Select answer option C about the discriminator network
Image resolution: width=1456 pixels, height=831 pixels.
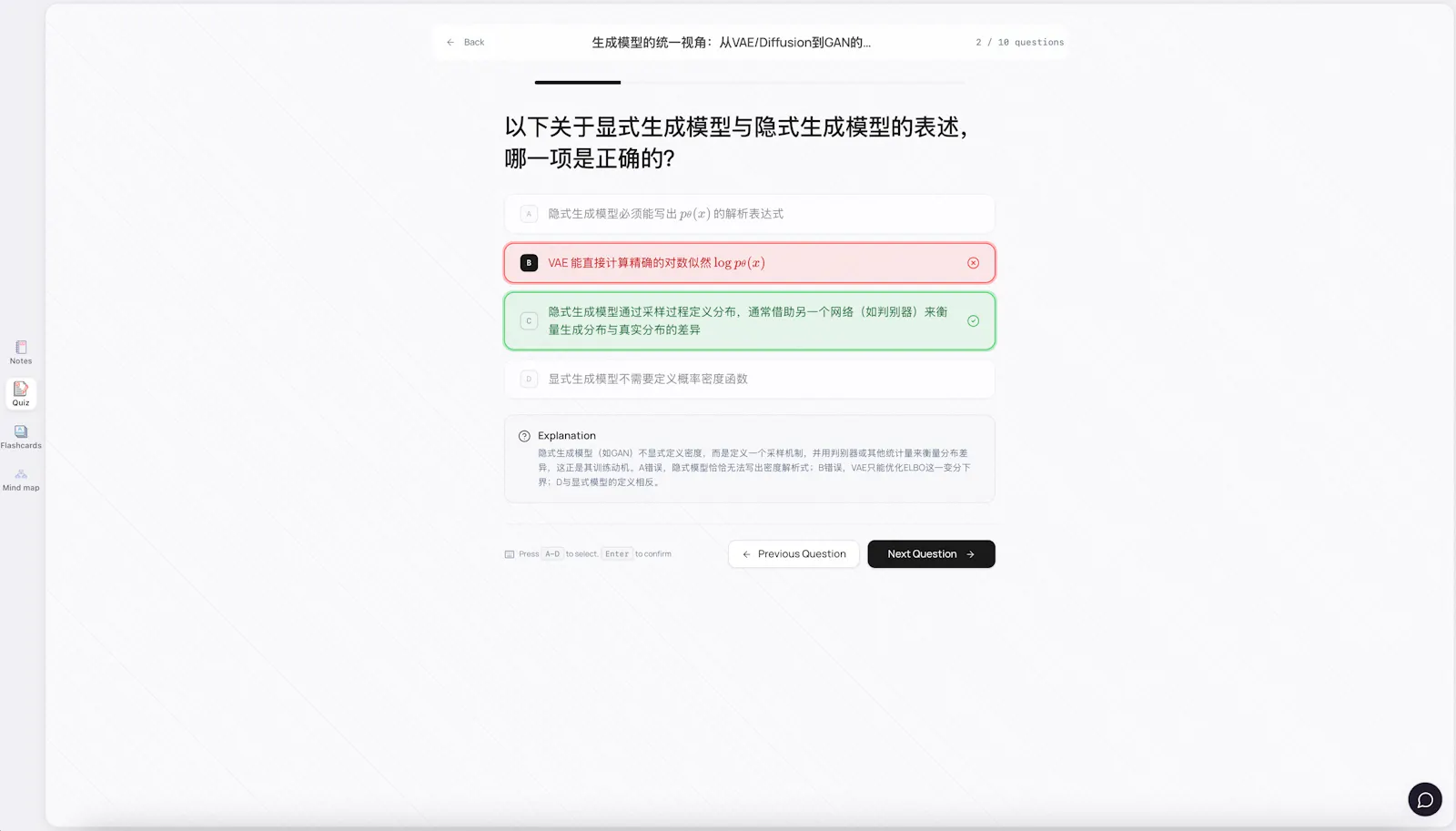point(749,321)
